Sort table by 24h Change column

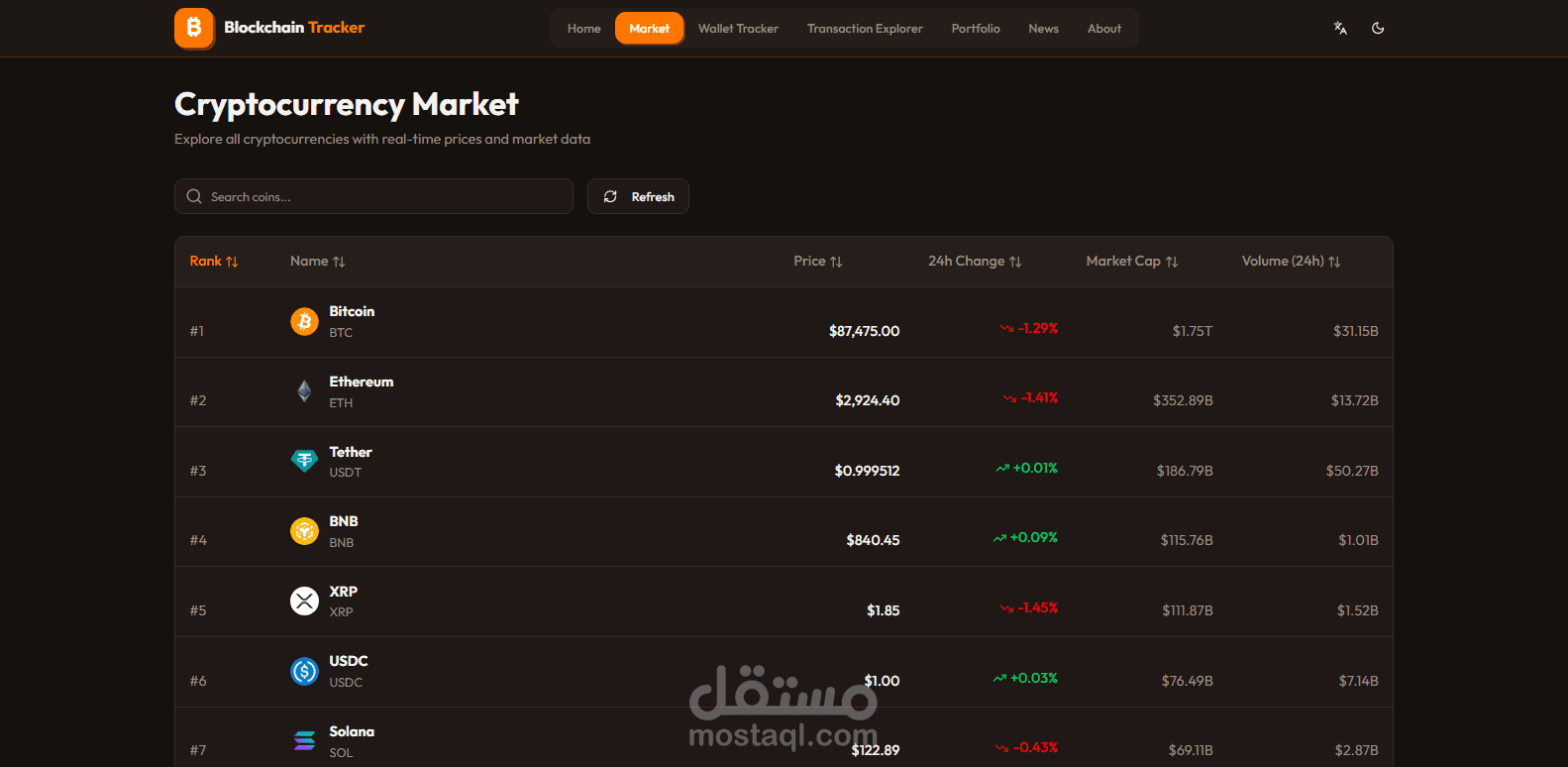(x=975, y=262)
